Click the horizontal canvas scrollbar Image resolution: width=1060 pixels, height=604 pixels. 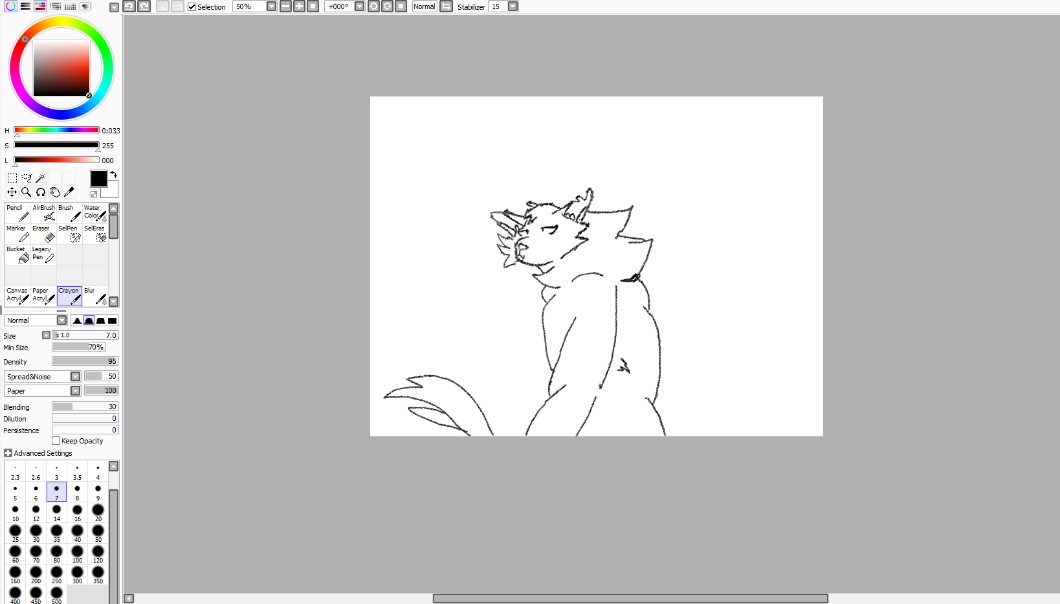[630, 598]
